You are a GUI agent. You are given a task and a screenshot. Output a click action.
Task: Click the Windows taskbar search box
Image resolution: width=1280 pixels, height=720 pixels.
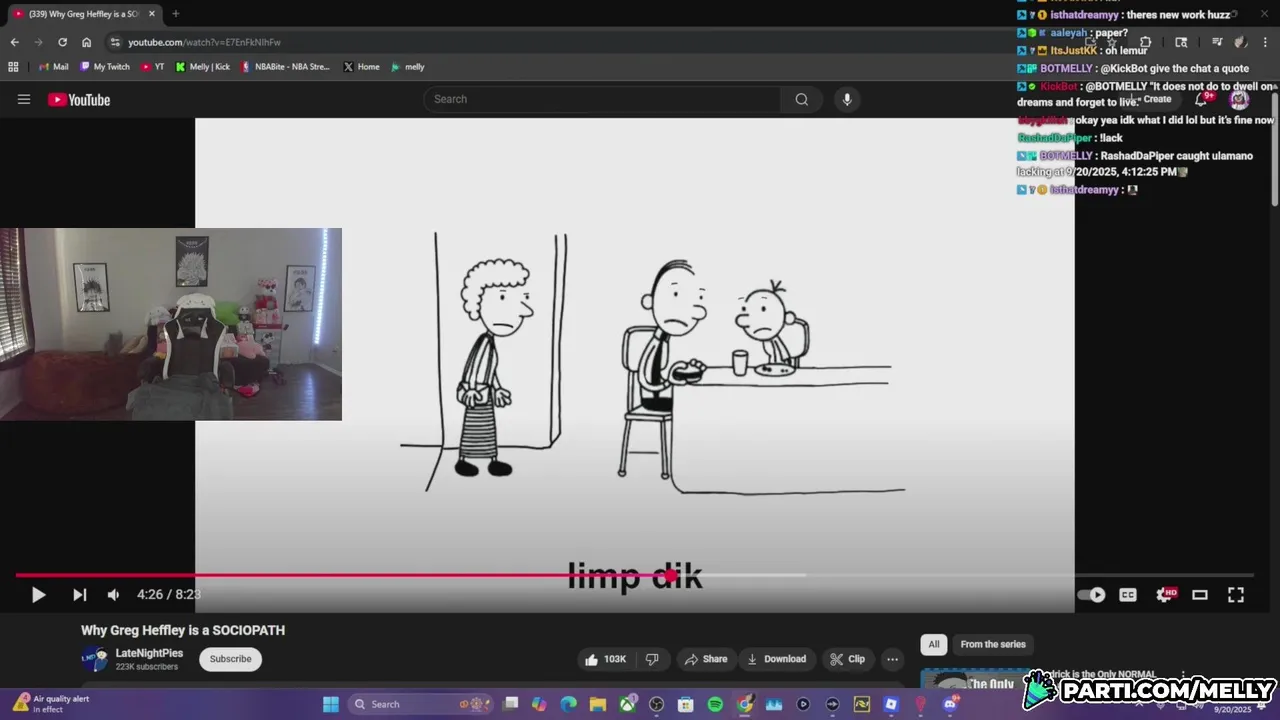(420, 704)
